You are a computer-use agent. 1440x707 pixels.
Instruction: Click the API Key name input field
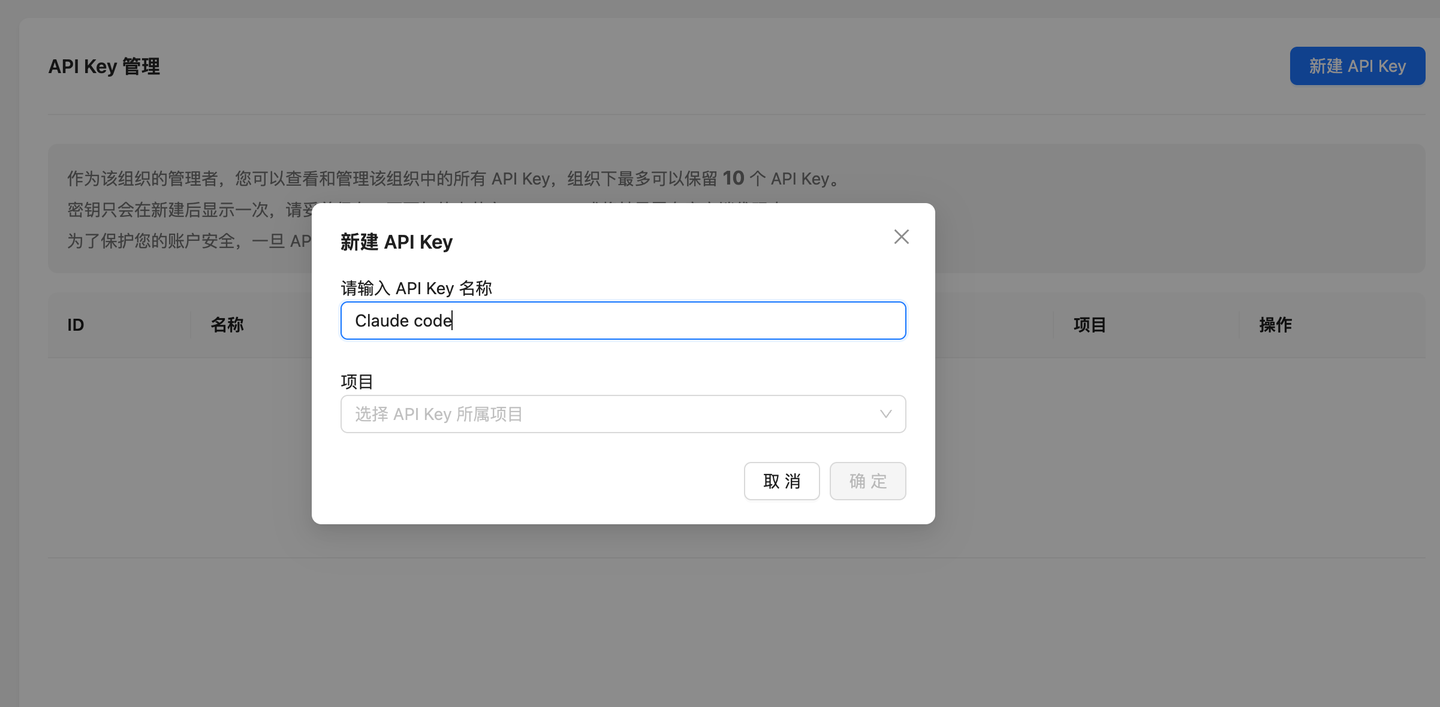[623, 321]
